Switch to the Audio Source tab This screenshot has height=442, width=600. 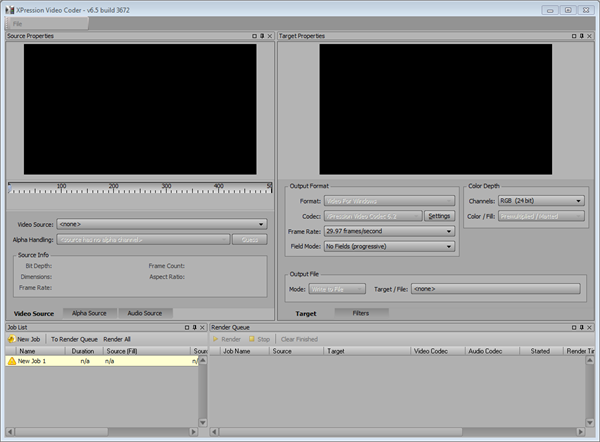[x=145, y=313]
